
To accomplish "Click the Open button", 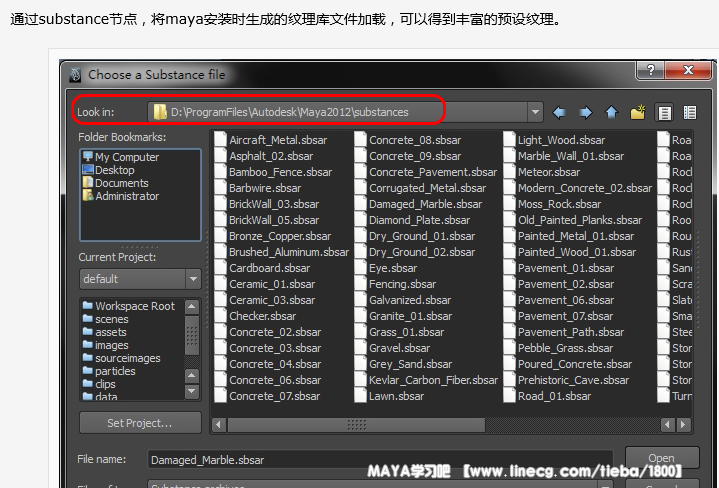I will 662,458.
